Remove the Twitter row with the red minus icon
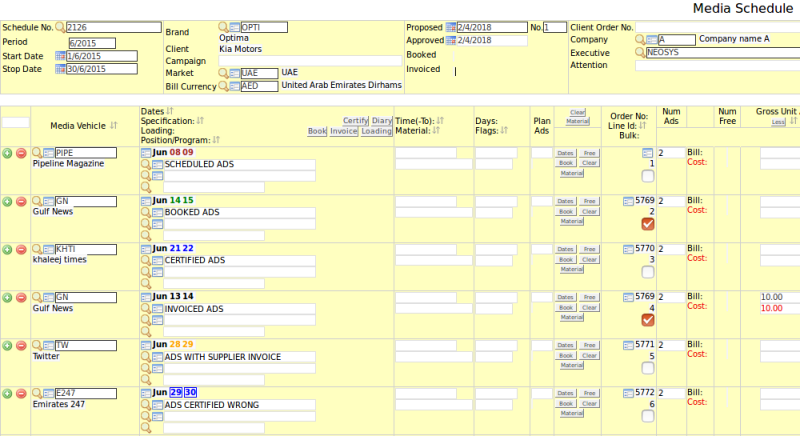800x436 pixels. (x=21, y=345)
